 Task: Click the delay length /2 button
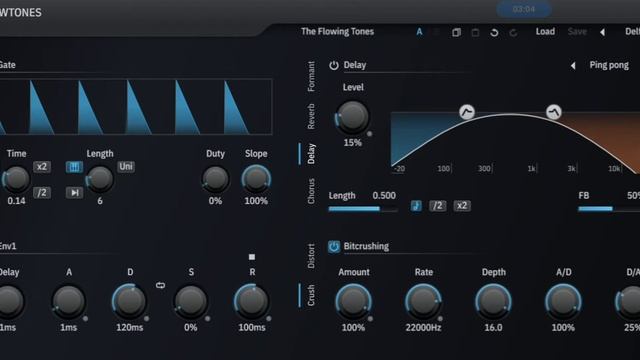tap(437, 206)
